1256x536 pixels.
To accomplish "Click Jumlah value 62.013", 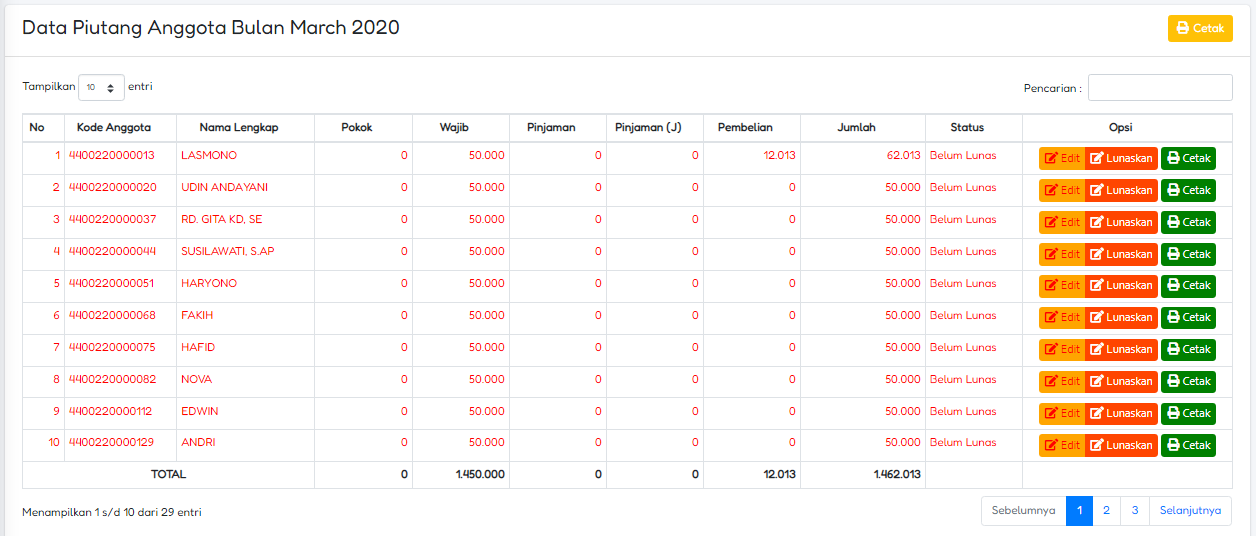I will pyautogui.click(x=903, y=156).
